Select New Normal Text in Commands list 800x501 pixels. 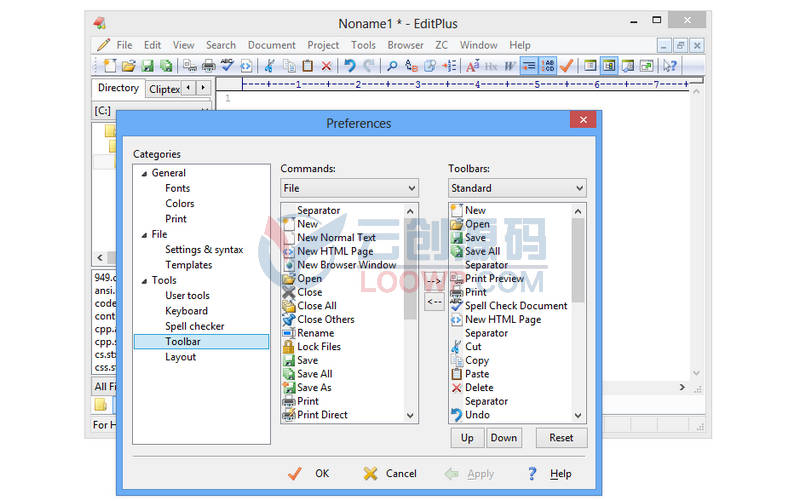[x=336, y=238]
